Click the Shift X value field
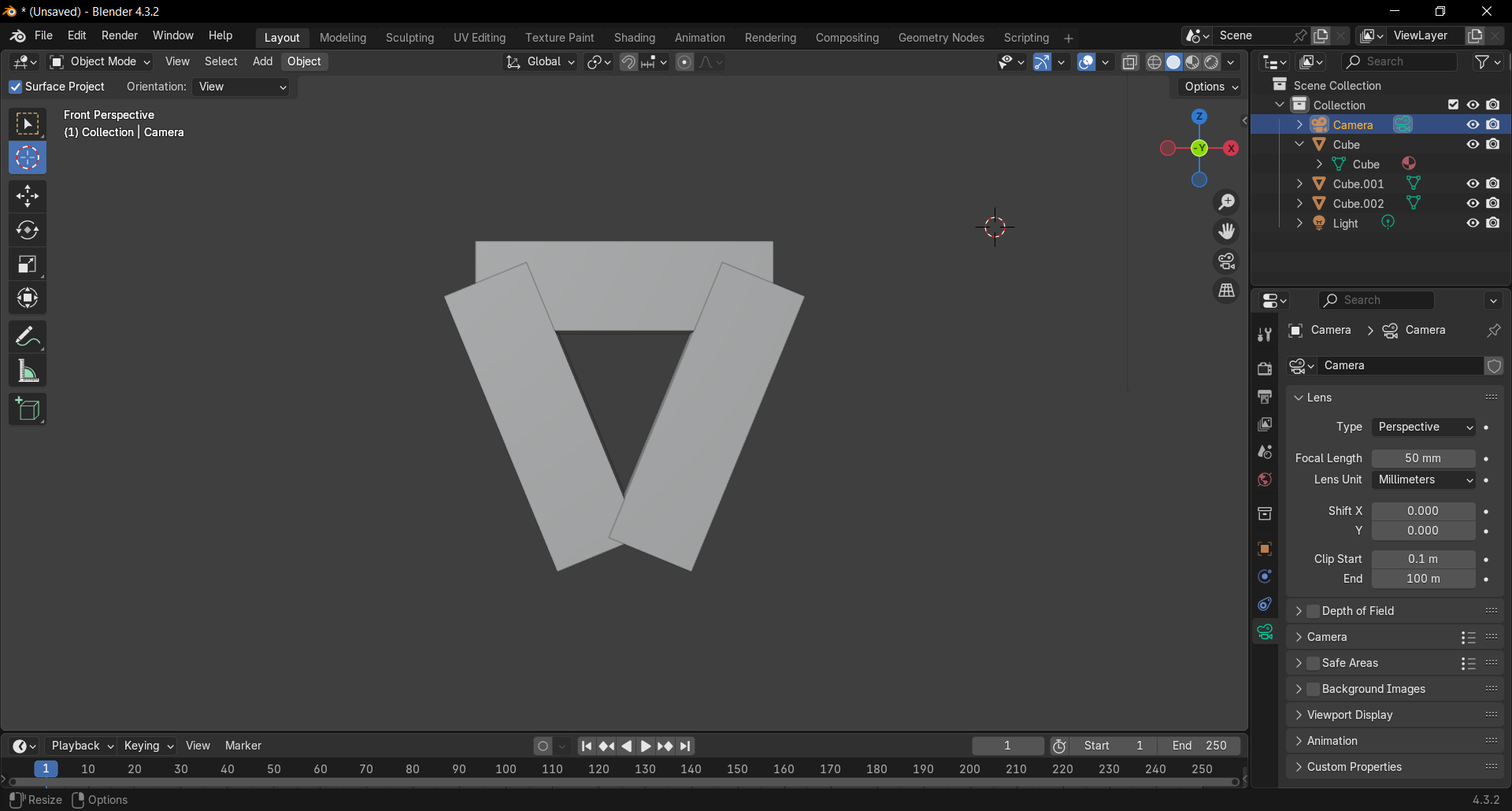1512x811 pixels. point(1424,511)
